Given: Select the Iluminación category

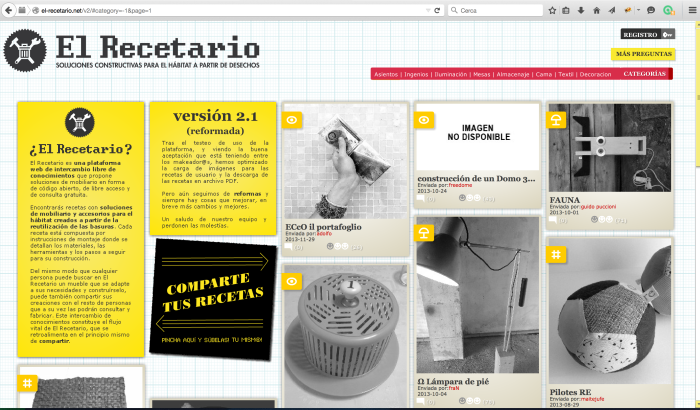Looking at the screenshot, I should [450, 75].
